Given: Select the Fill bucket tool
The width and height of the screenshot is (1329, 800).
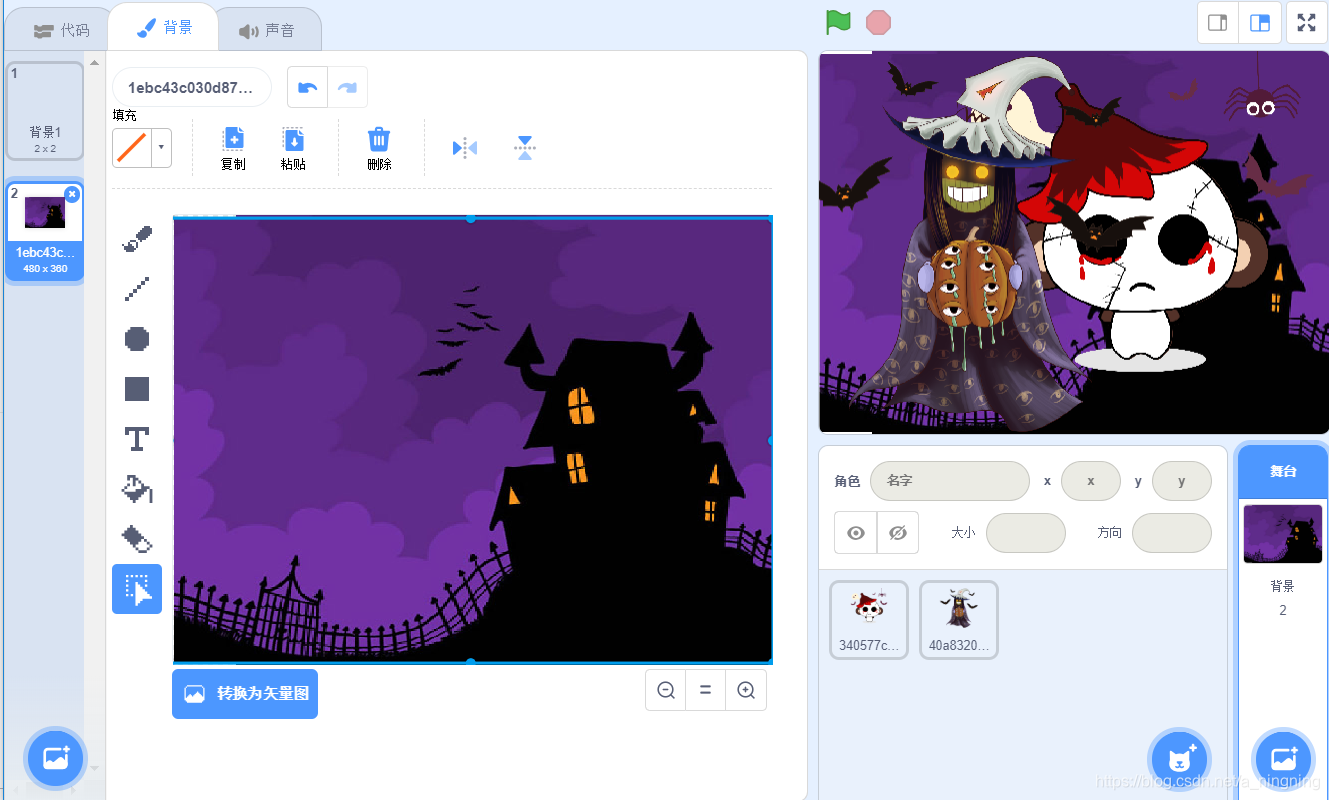Looking at the screenshot, I should [137, 489].
